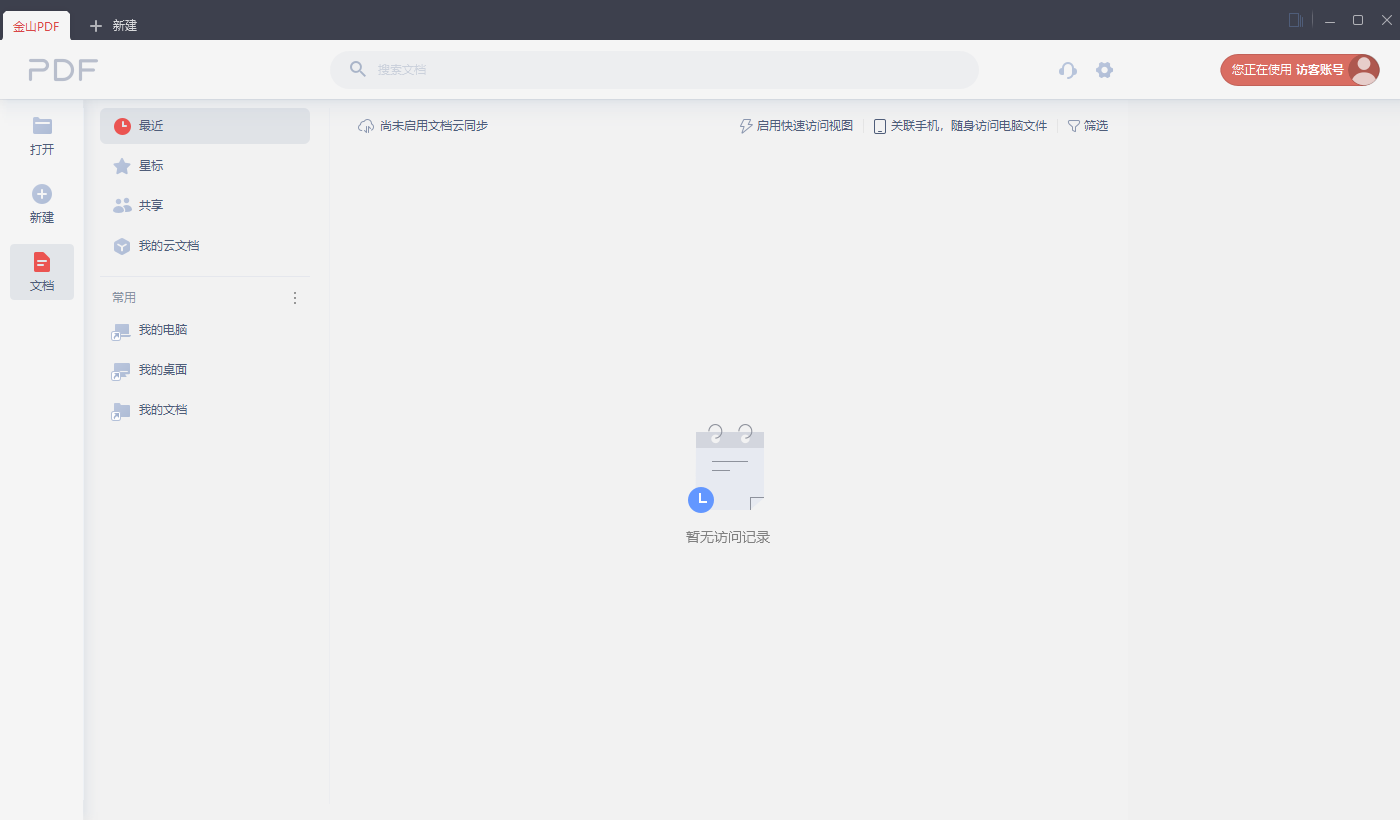Click the side panel toggle in the title bar
This screenshot has width=1400, height=820.
point(1294,19)
